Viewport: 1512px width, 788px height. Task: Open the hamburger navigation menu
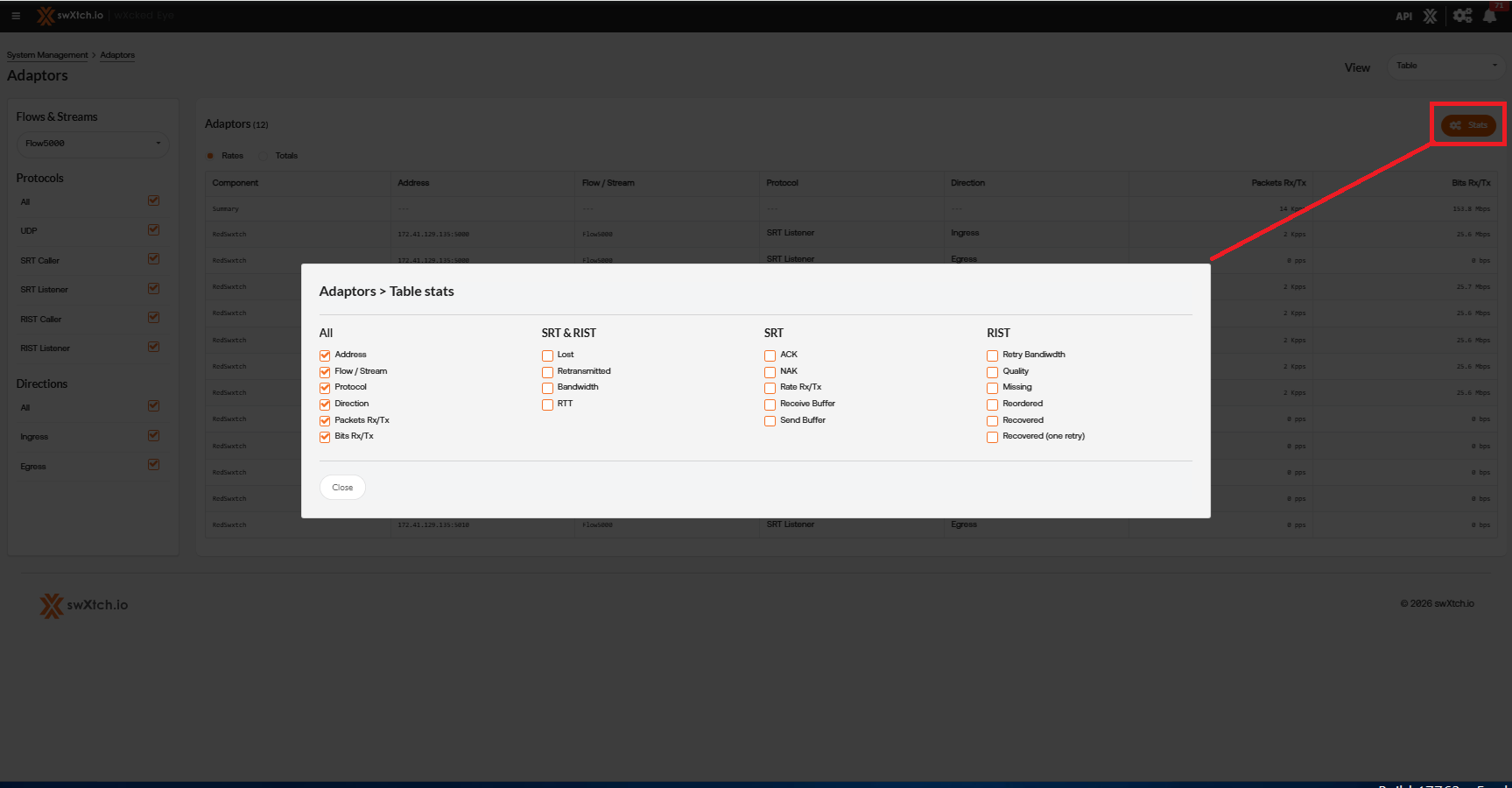click(x=16, y=16)
